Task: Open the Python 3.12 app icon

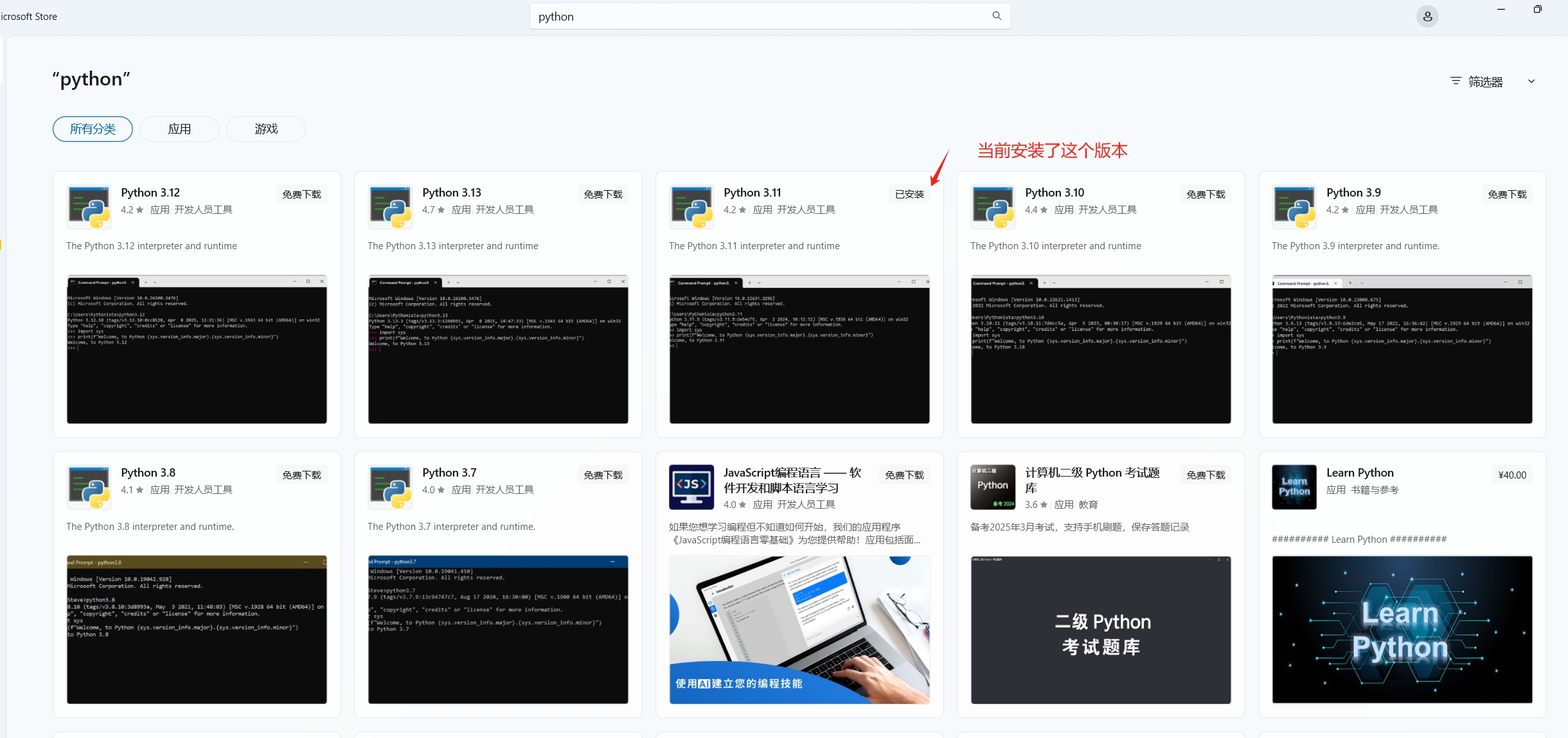Action: 89,207
